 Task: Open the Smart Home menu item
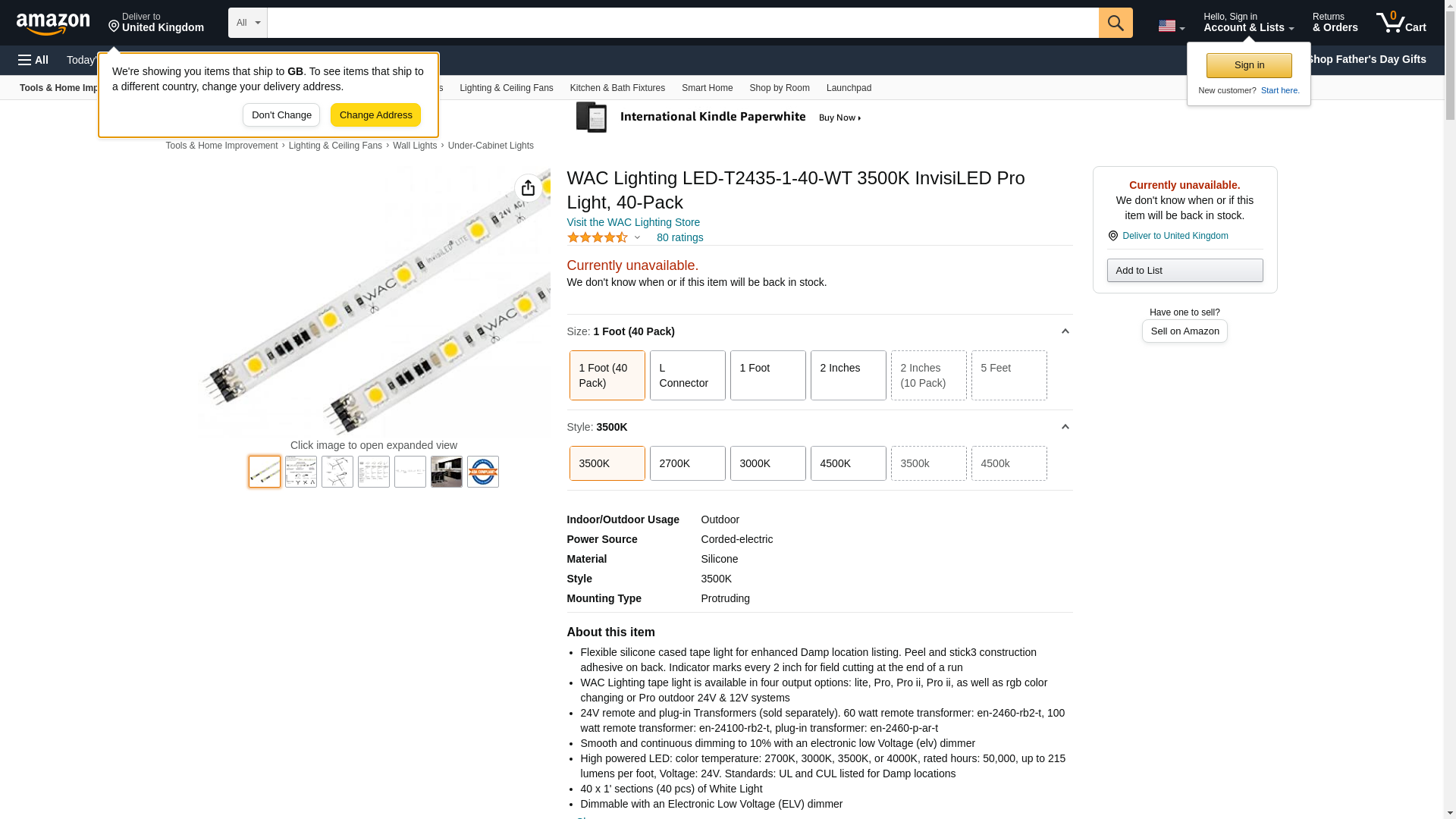707,88
